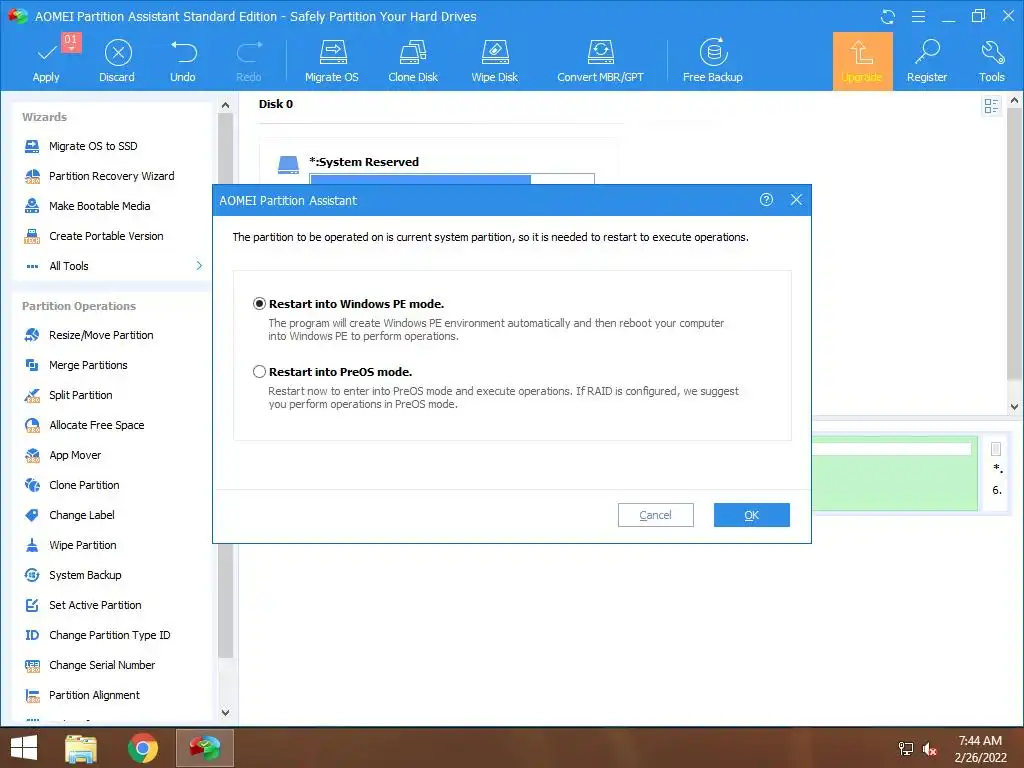Open System Backup in sidebar
The width and height of the screenshot is (1024, 768).
pos(85,575)
